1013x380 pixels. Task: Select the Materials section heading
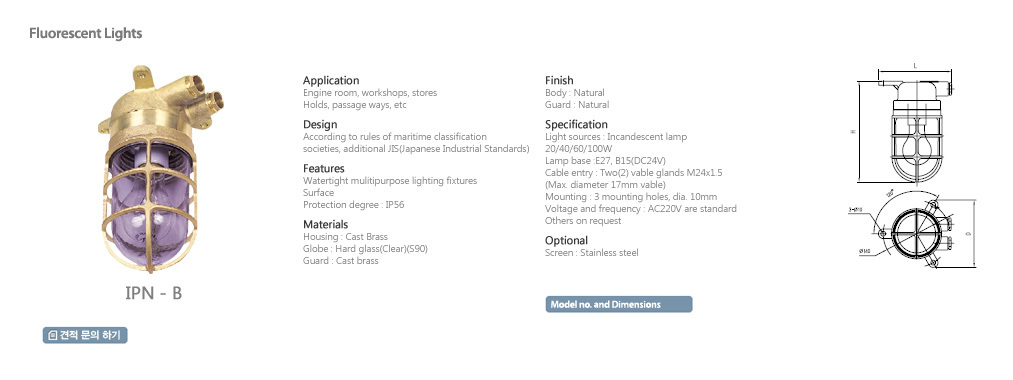pyautogui.click(x=326, y=224)
